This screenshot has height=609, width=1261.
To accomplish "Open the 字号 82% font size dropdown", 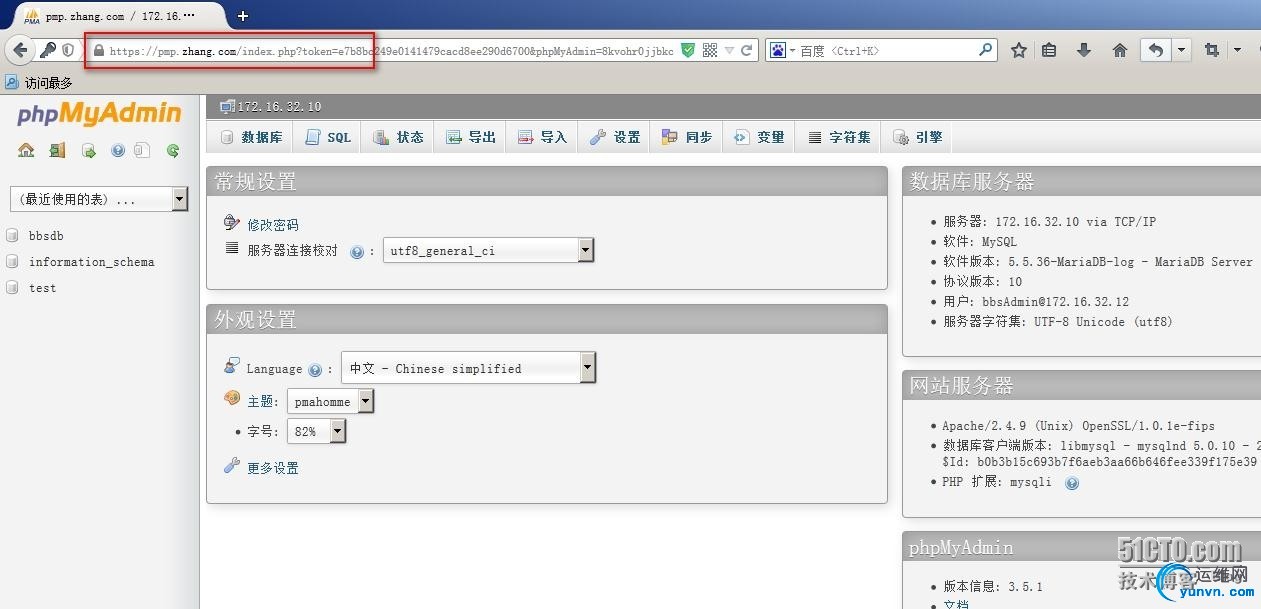I will 317,431.
